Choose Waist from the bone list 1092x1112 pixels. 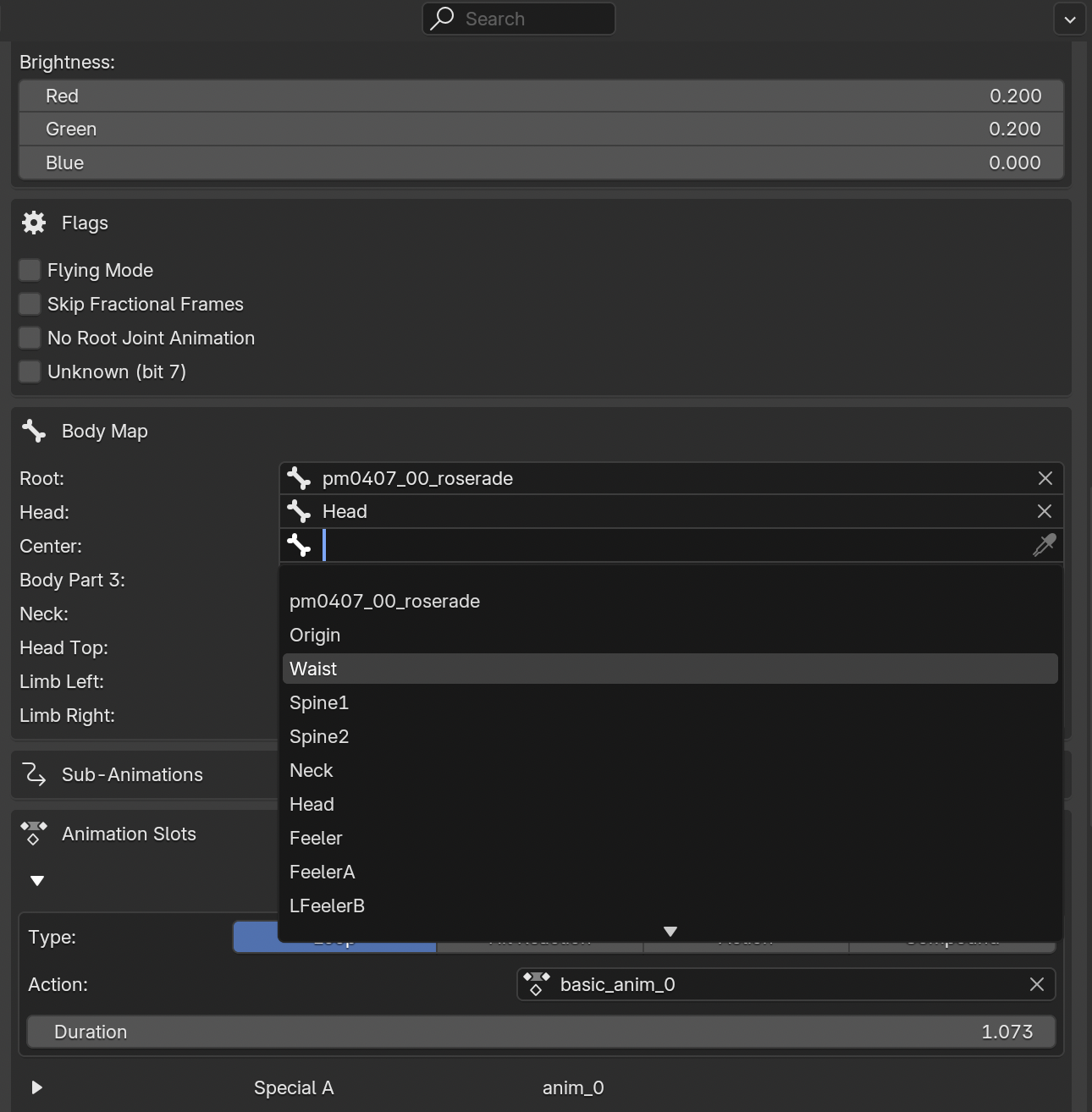pyautogui.click(x=670, y=669)
